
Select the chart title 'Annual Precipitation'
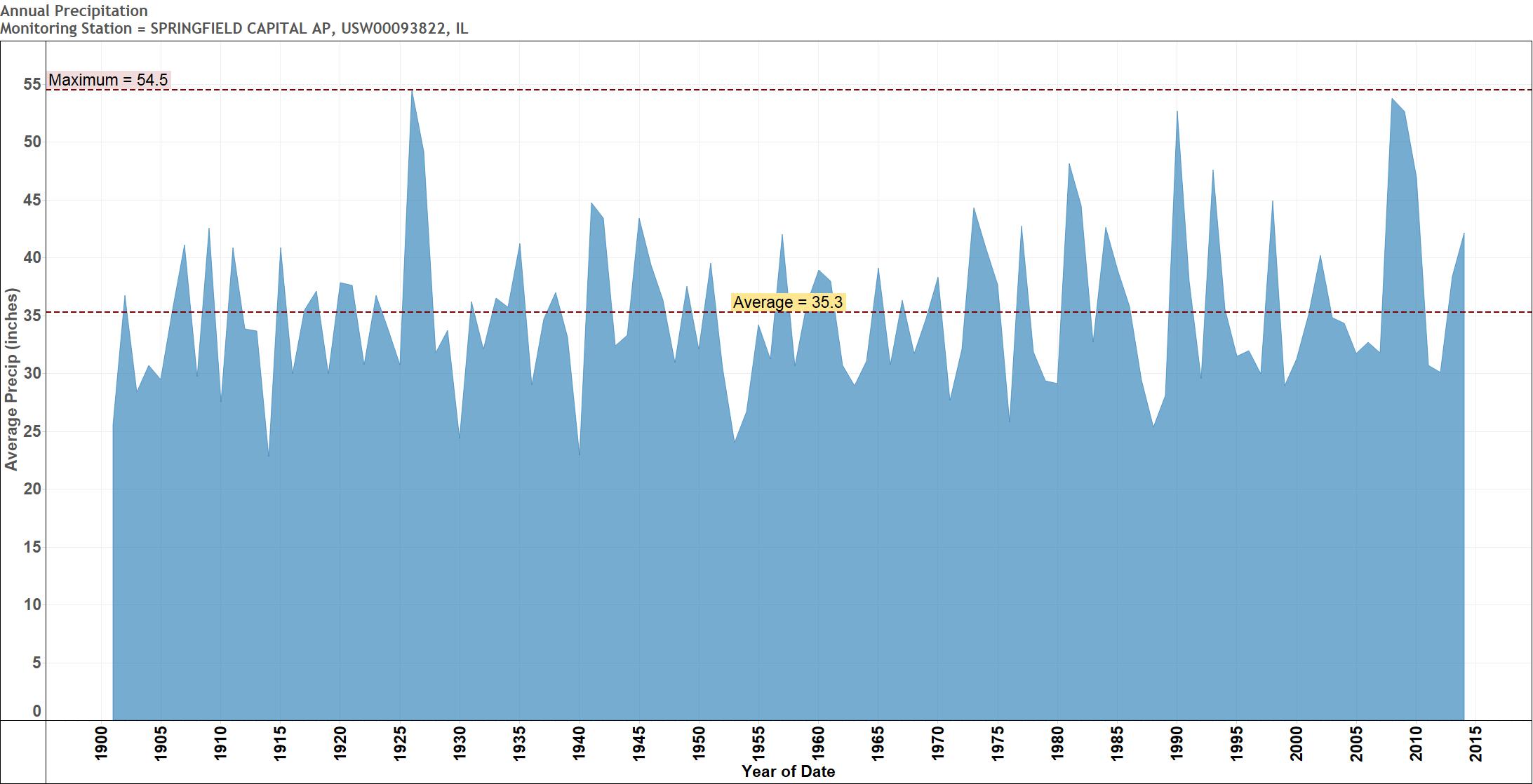tap(74, 11)
